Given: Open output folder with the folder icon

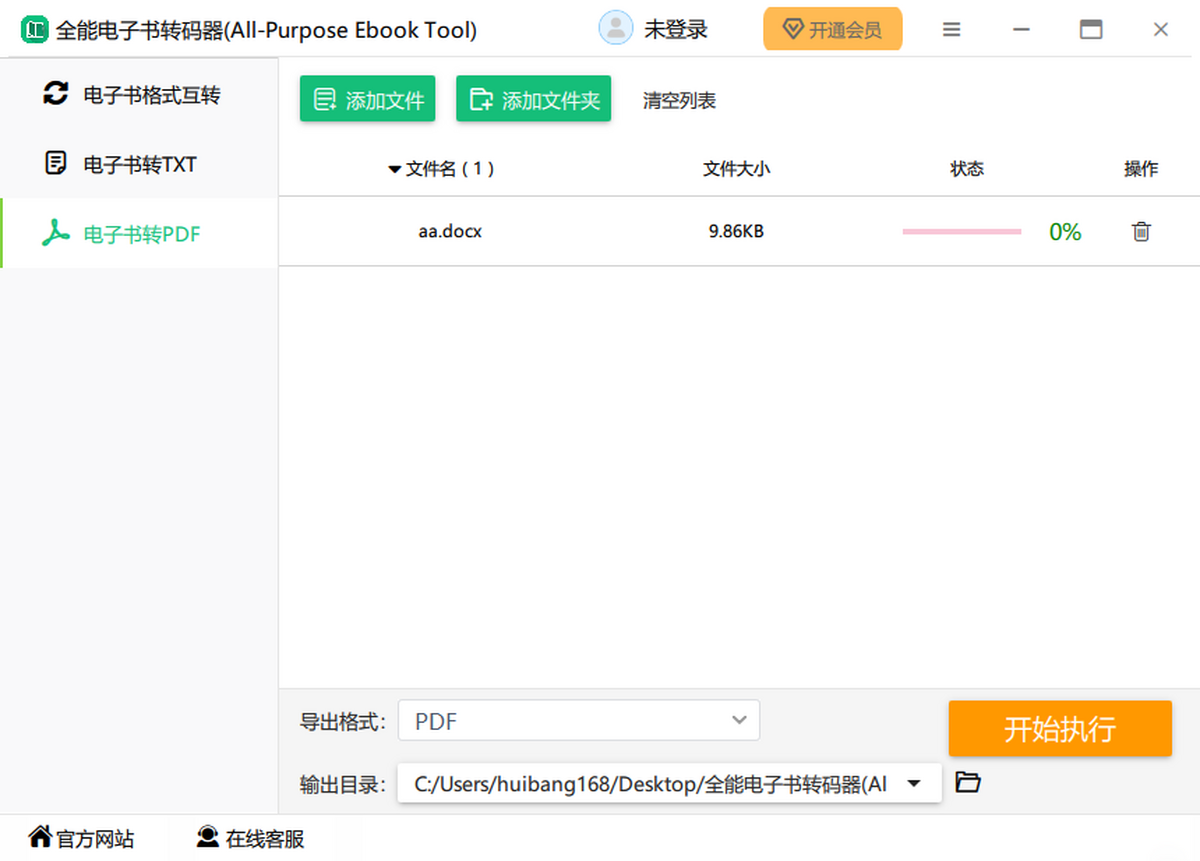Looking at the screenshot, I should [967, 782].
